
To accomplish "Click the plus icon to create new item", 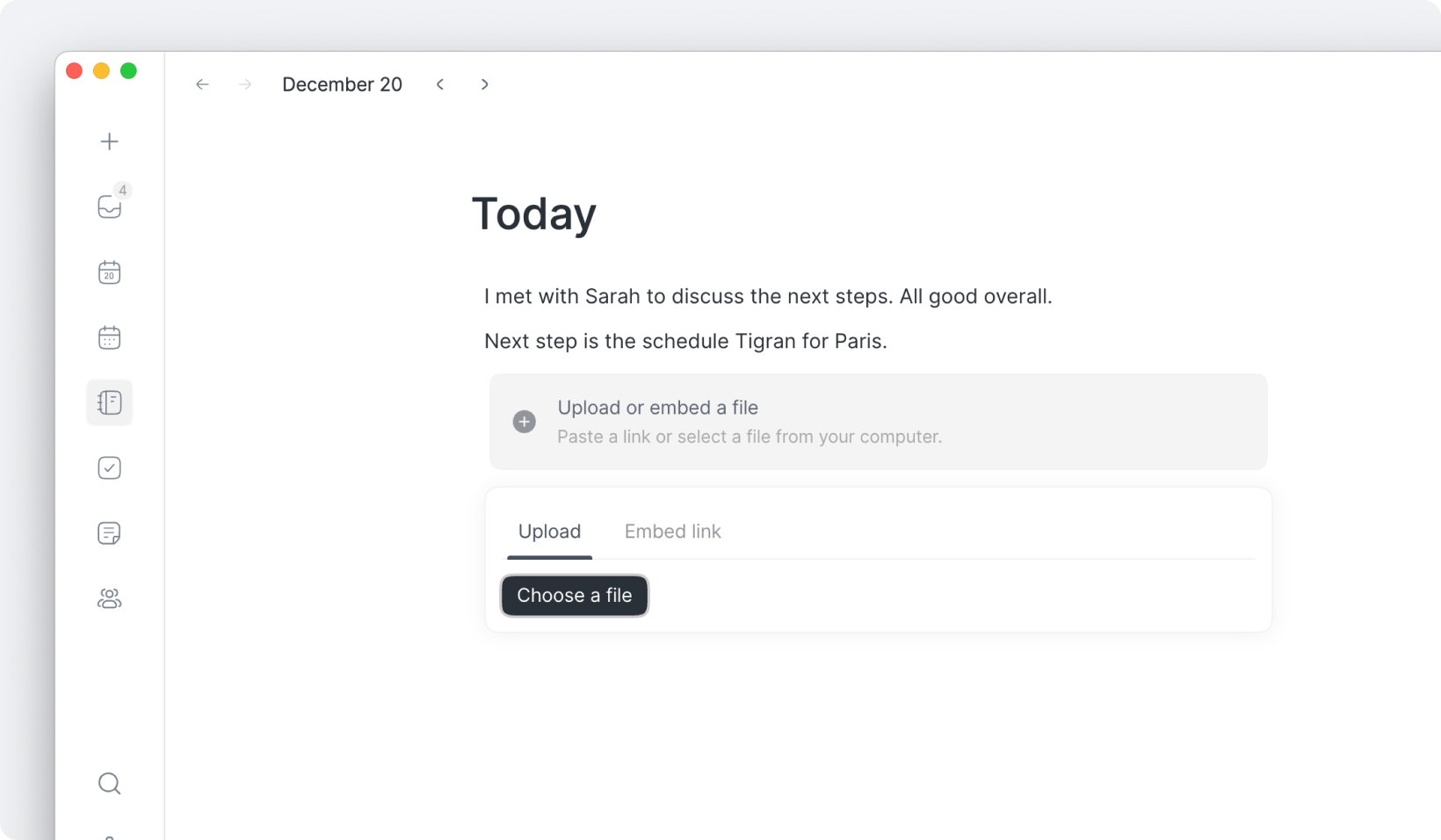I will pyautogui.click(x=109, y=141).
